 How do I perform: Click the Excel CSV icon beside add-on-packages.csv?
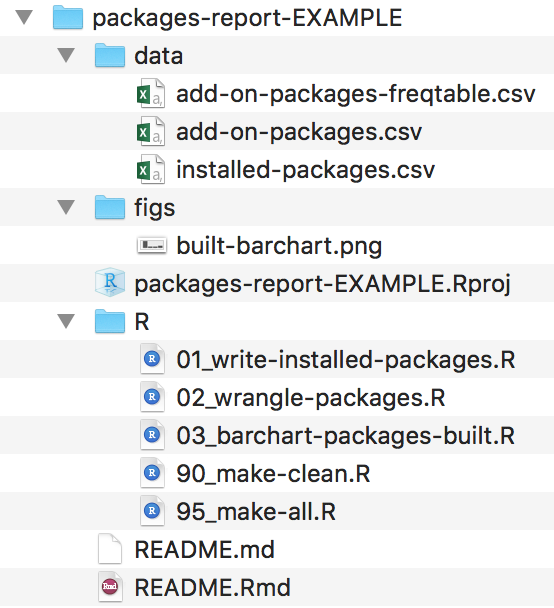coord(151,131)
